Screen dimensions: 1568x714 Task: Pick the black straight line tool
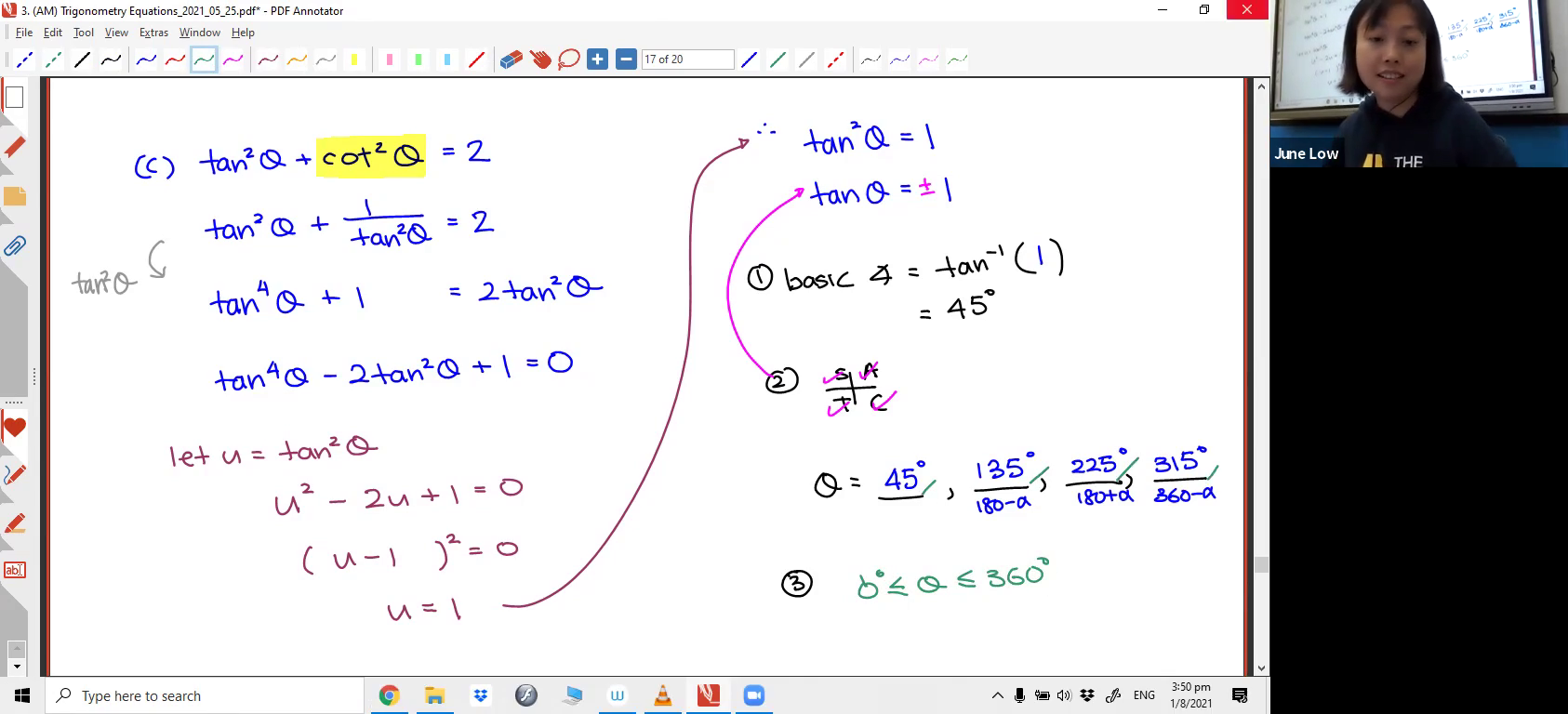coord(83,59)
